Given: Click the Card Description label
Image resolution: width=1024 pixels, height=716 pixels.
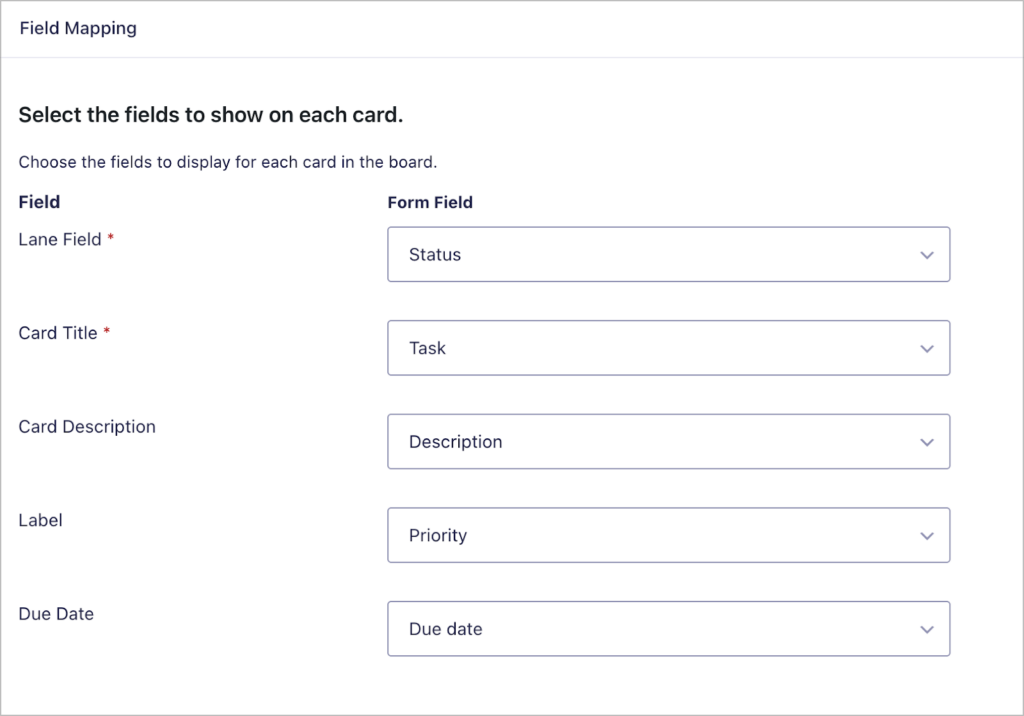Looking at the screenshot, I should pyautogui.click(x=86, y=426).
